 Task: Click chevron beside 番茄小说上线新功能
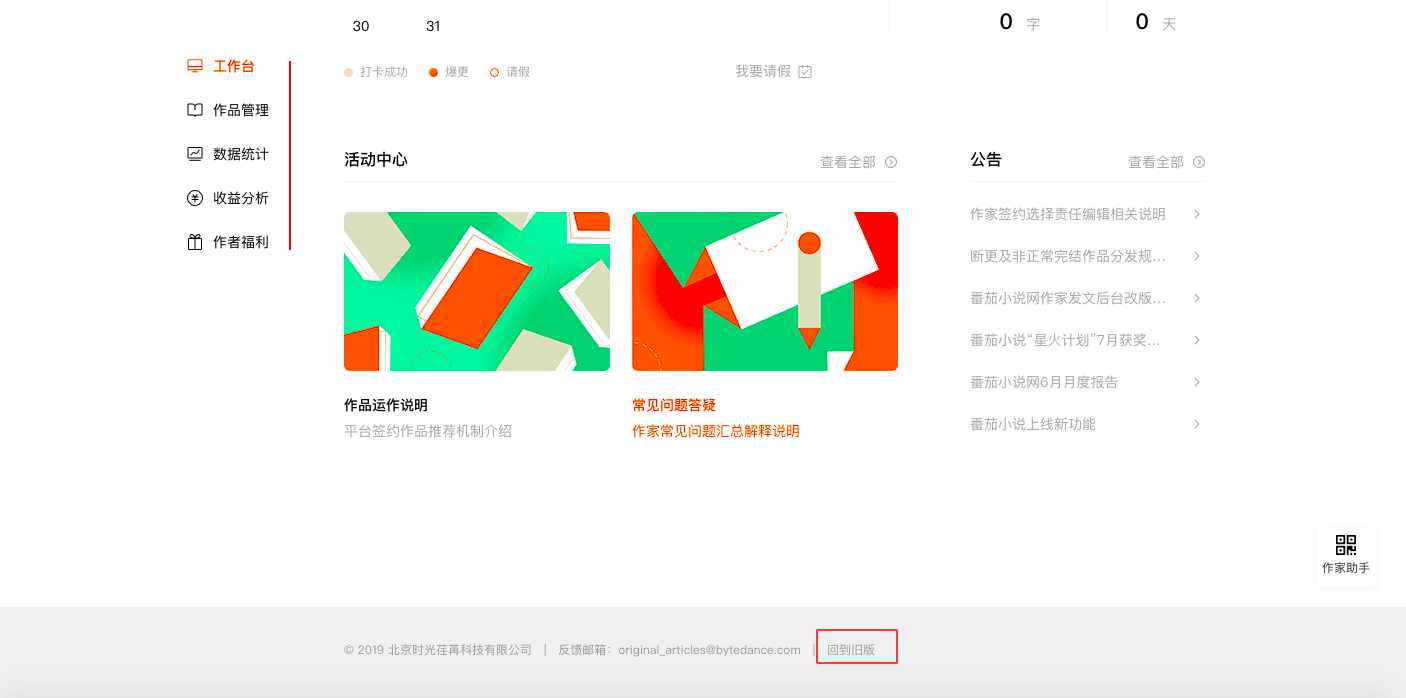1197,424
